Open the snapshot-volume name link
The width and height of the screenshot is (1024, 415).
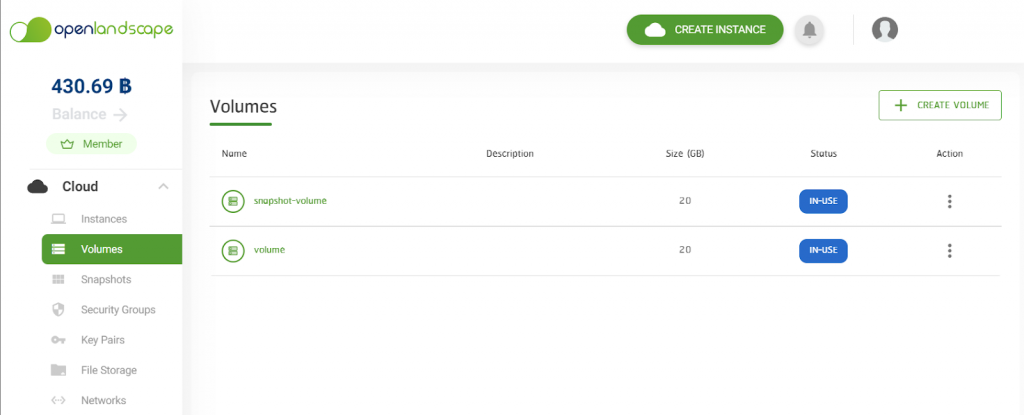click(290, 201)
